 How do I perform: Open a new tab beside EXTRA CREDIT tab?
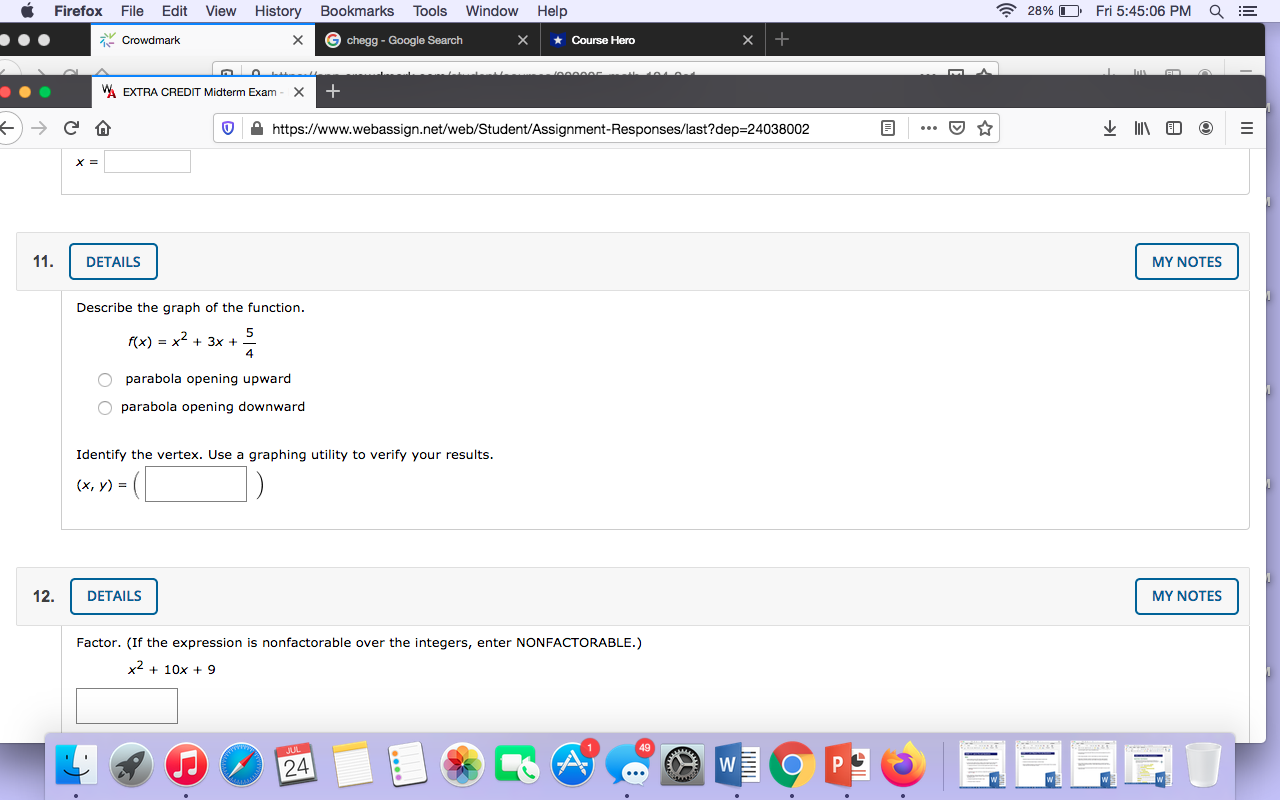[333, 92]
